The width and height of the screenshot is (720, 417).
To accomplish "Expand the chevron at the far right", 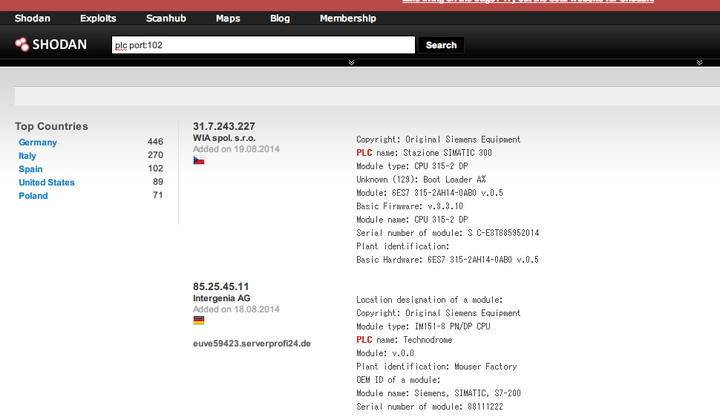I will [x=699, y=62].
